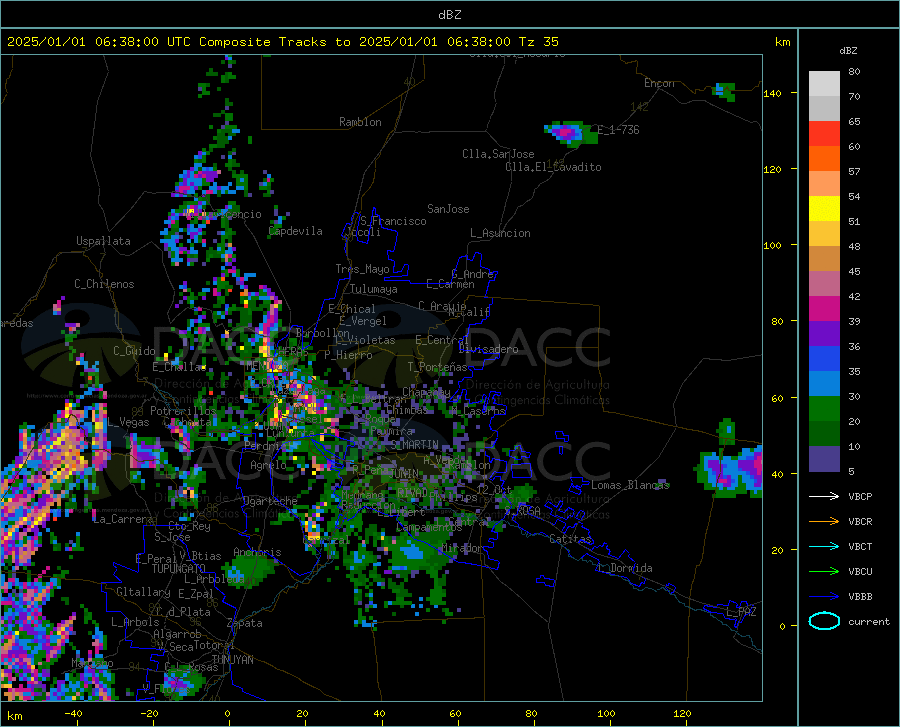Click the L_Violetas place label
Viewport: 900px width, 727px height.
365,340
